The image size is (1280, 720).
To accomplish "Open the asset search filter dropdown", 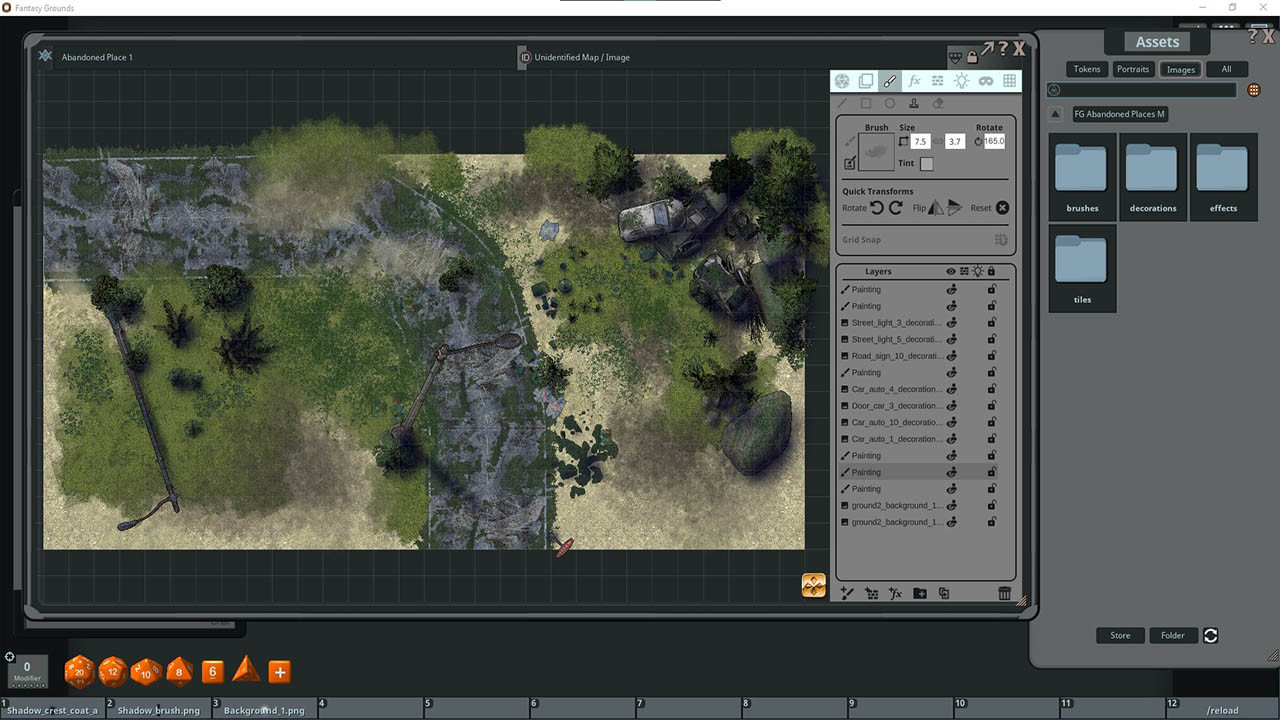I will point(1052,89).
